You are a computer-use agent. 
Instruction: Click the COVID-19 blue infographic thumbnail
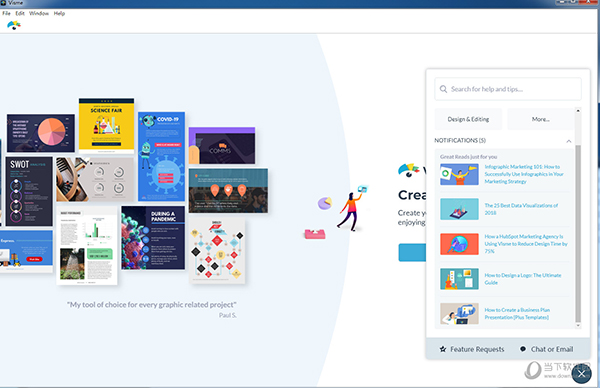(161, 157)
